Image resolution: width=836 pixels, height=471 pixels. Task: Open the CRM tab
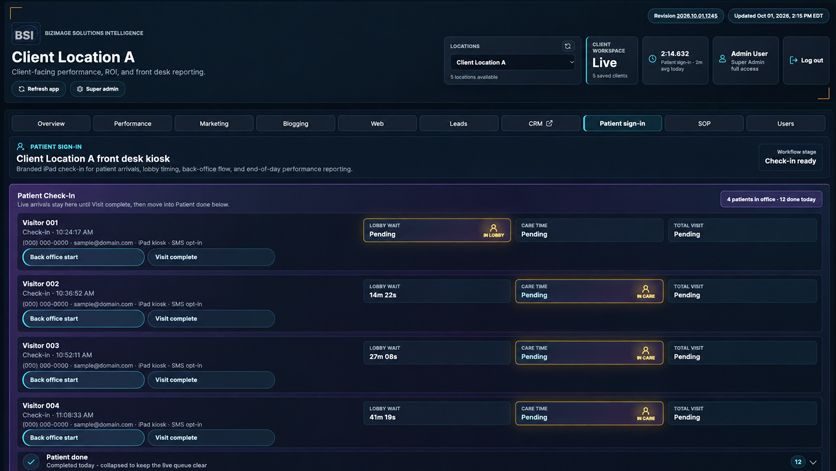[x=541, y=123]
